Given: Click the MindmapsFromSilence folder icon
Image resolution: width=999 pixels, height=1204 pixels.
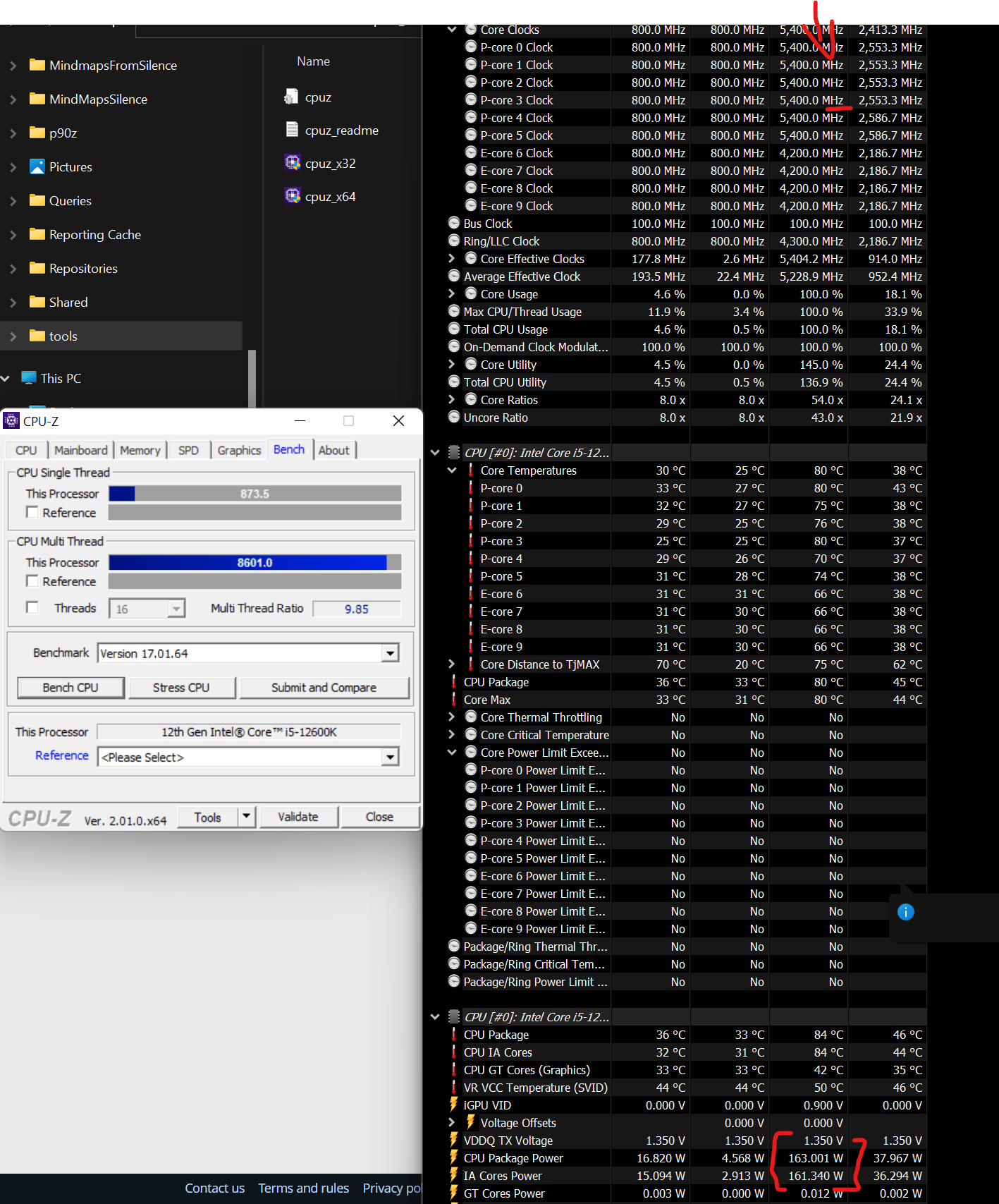Looking at the screenshot, I should pyautogui.click(x=37, y=65).
